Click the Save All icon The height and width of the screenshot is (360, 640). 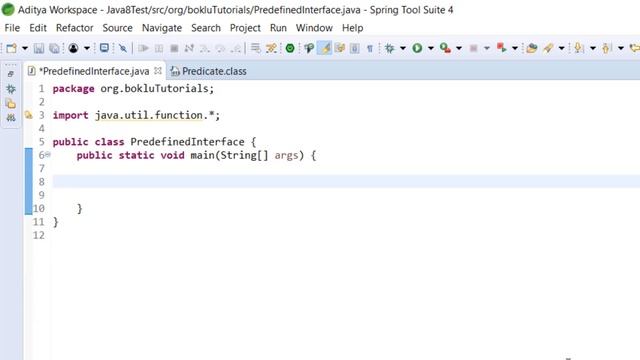click(54, 48)
